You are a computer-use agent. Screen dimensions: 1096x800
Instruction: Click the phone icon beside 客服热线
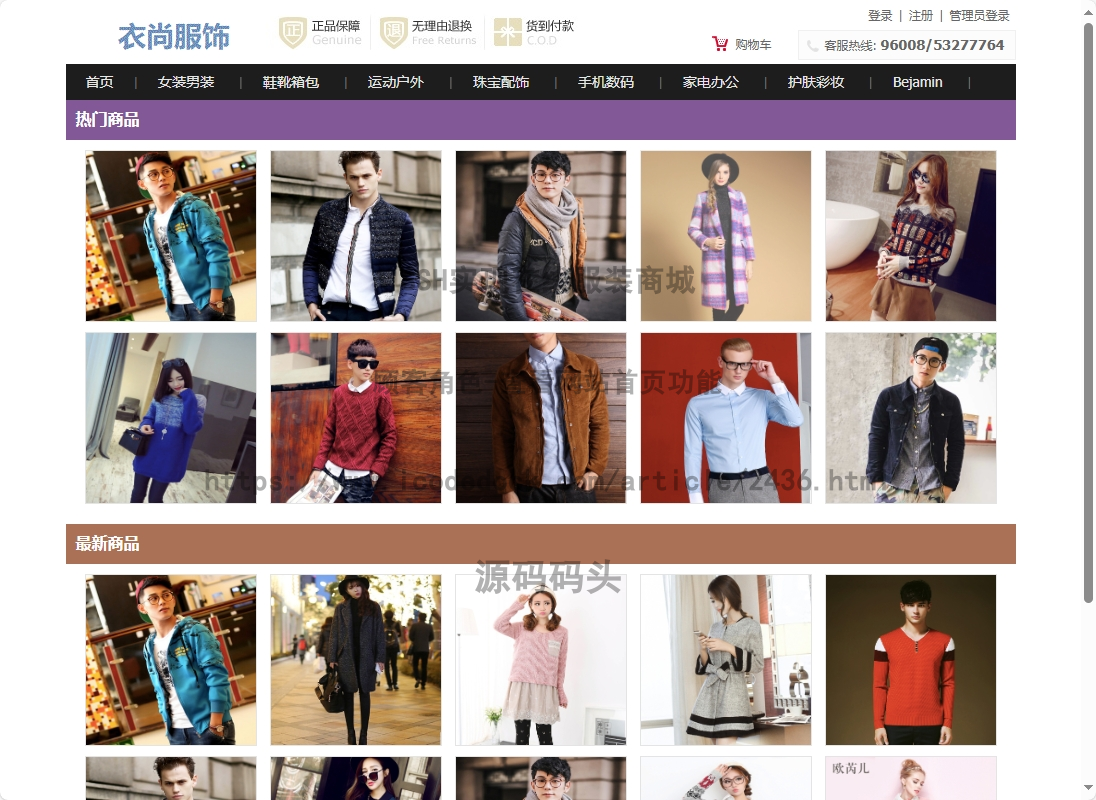point(812,46)
